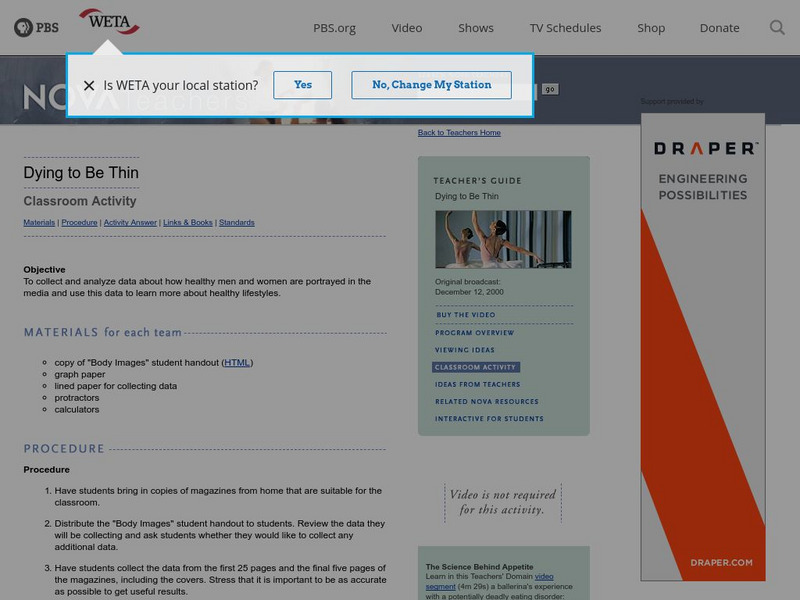This screenshot has height=600, width=800.
Task: Open Program Overview in Teacher's Guide
Action: (474, 333)
